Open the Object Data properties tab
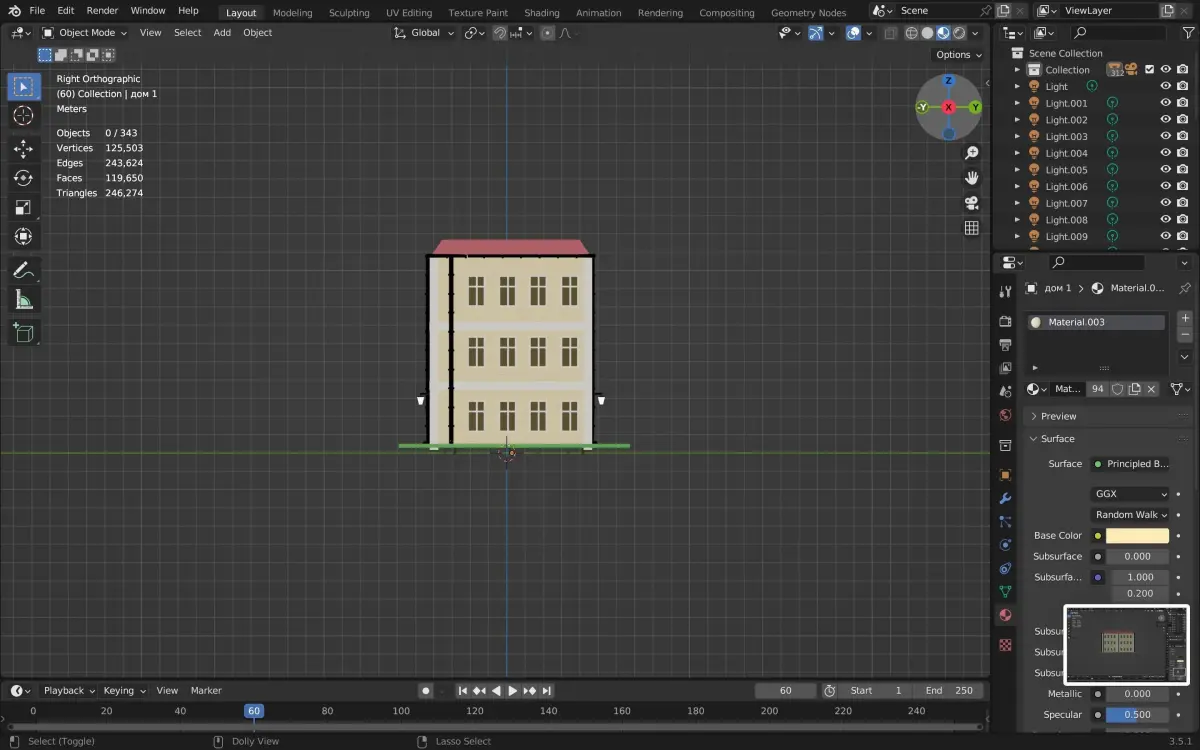This screenshot has width=1200, height=750. (1006, 592)
